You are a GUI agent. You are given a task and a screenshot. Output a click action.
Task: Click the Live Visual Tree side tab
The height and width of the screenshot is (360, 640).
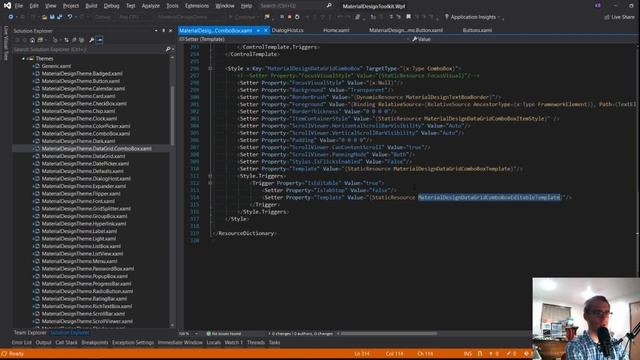(x=5, y=43)
